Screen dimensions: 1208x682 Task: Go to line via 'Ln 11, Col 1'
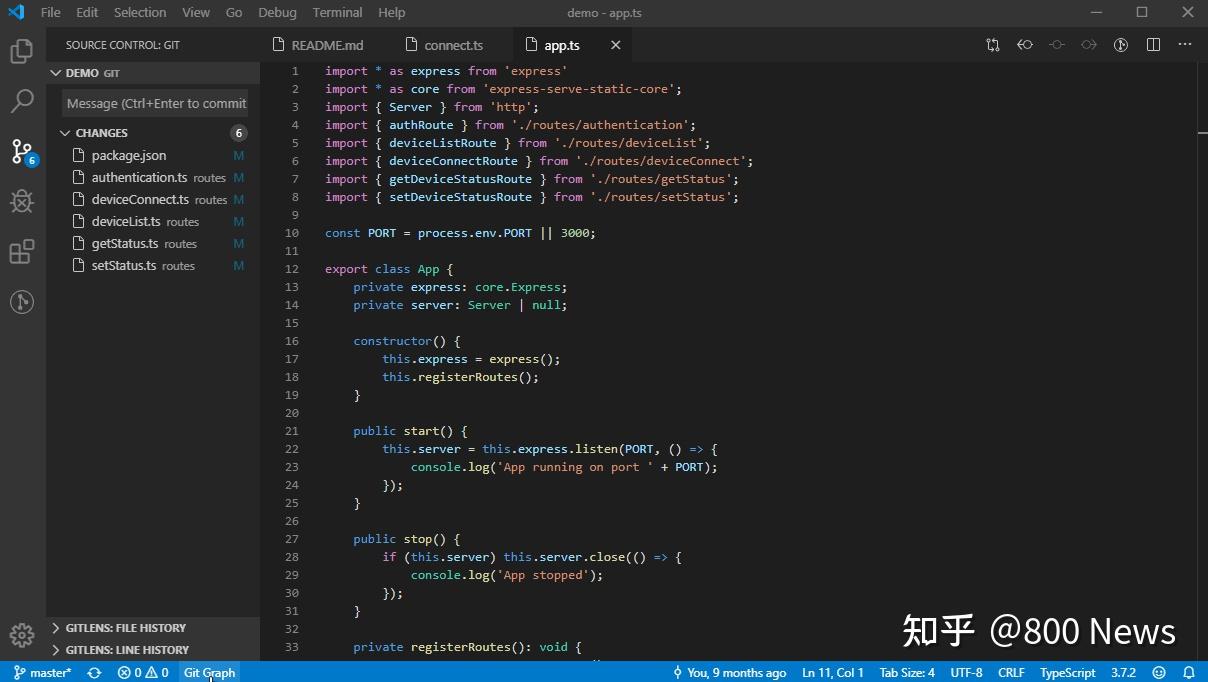coord(833,673)
